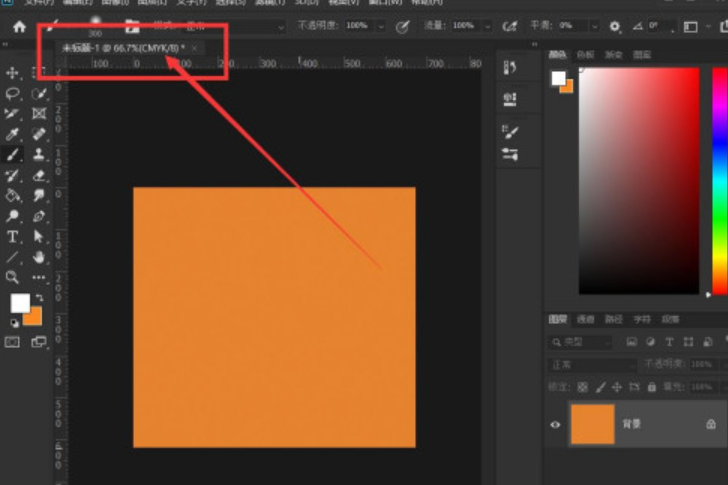Open the layer filter type dropdown
Screen dimensions: 728x485
579,342
